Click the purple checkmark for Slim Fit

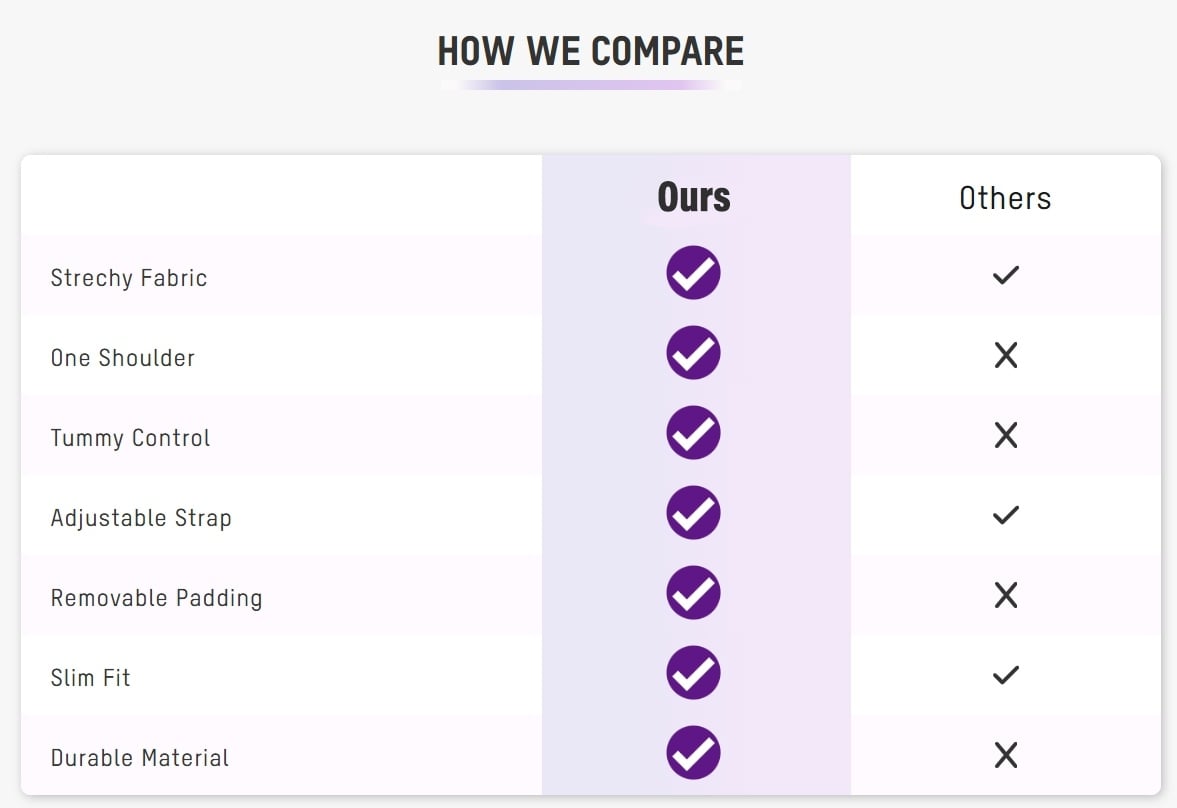click(693, 673)
